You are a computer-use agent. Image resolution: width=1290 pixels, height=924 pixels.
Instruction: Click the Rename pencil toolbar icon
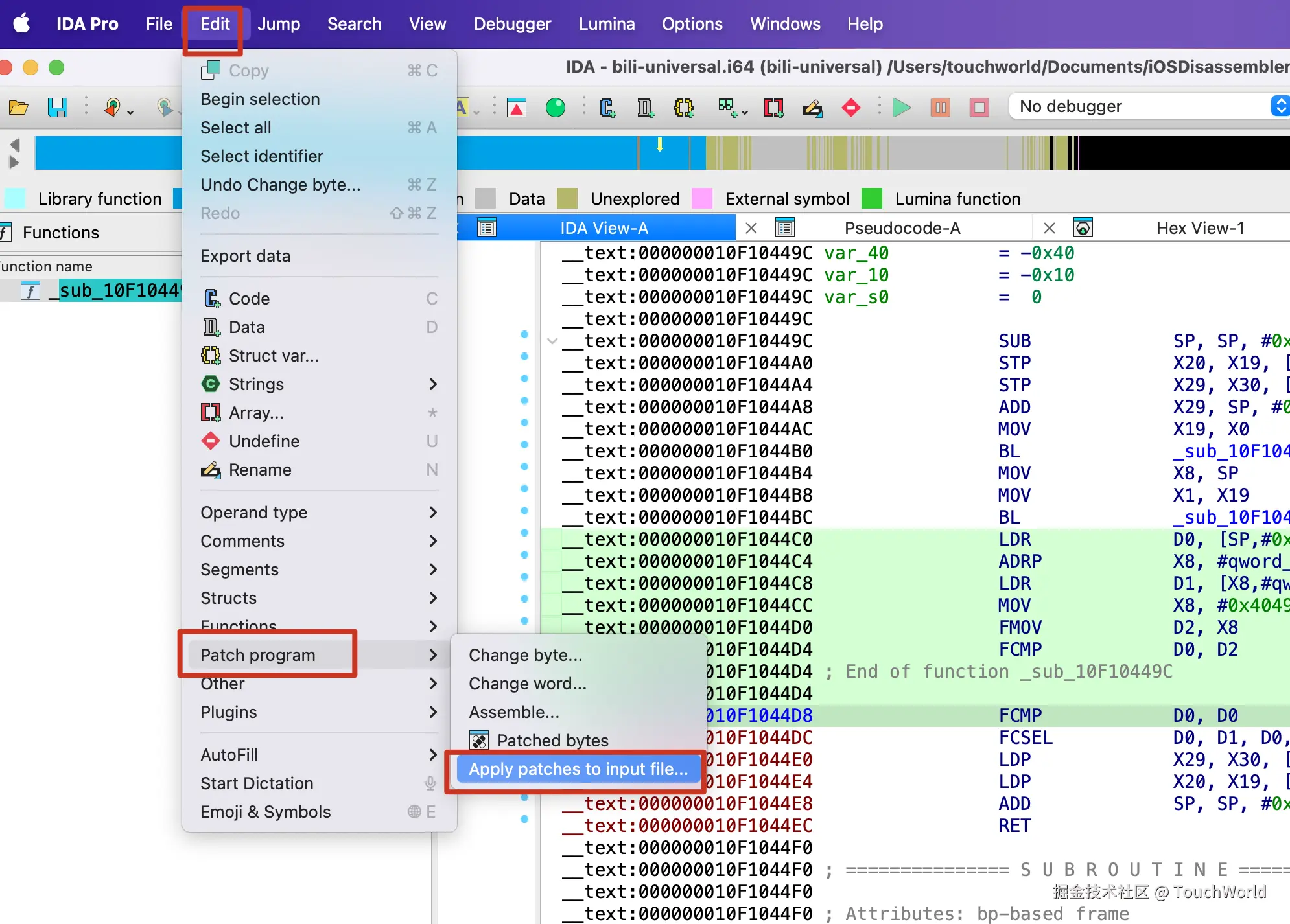coord(812,107)
